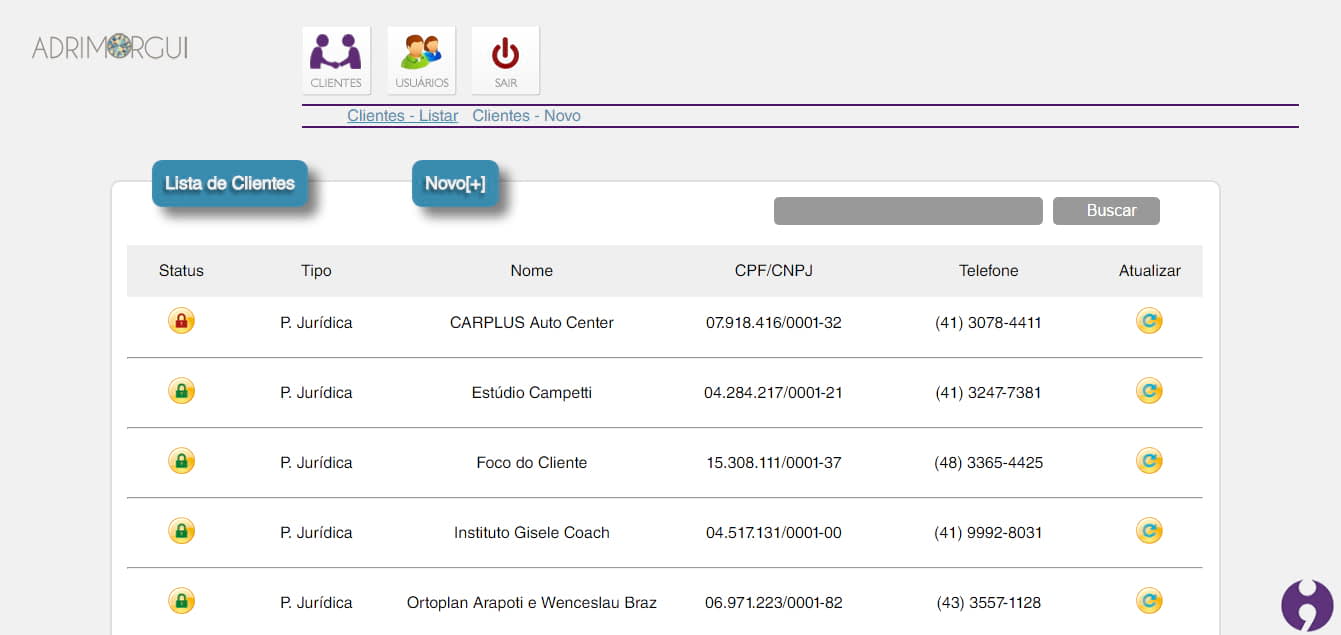Click the Status column header
Viewport: 1341px width, 635px height.
(181, 271)
